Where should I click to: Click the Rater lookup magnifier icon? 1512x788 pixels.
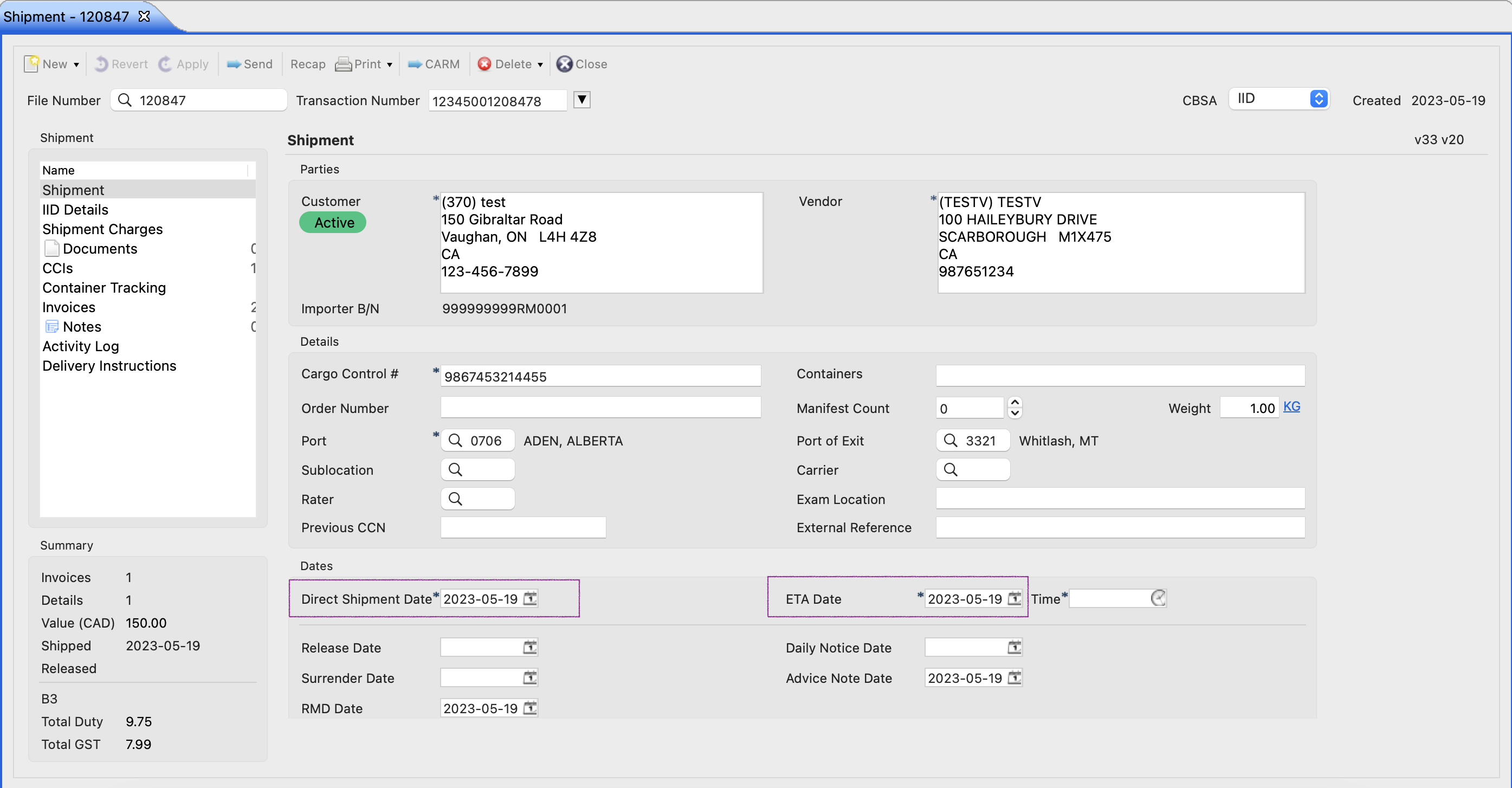455,499
